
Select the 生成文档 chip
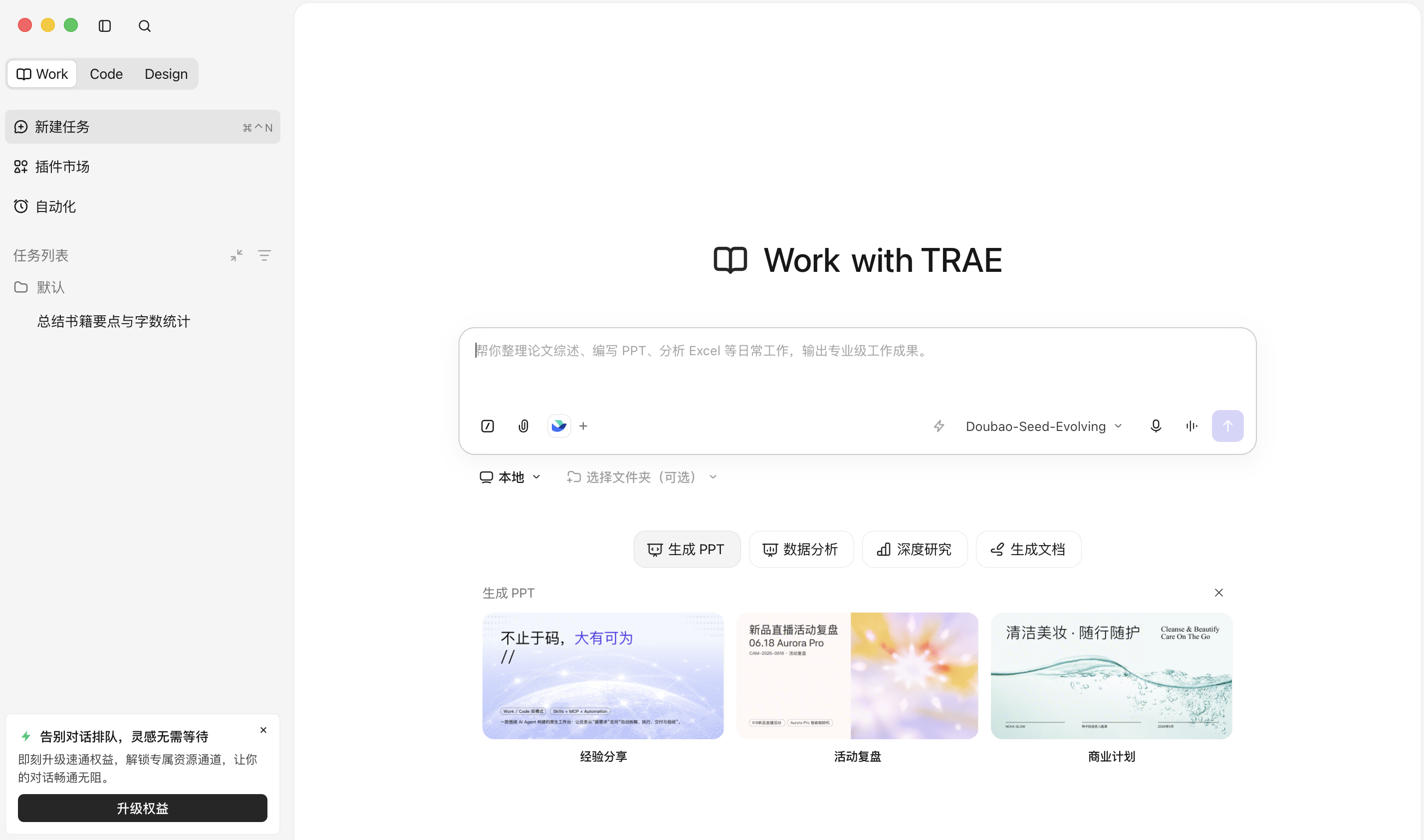(x=1028, y=549)
